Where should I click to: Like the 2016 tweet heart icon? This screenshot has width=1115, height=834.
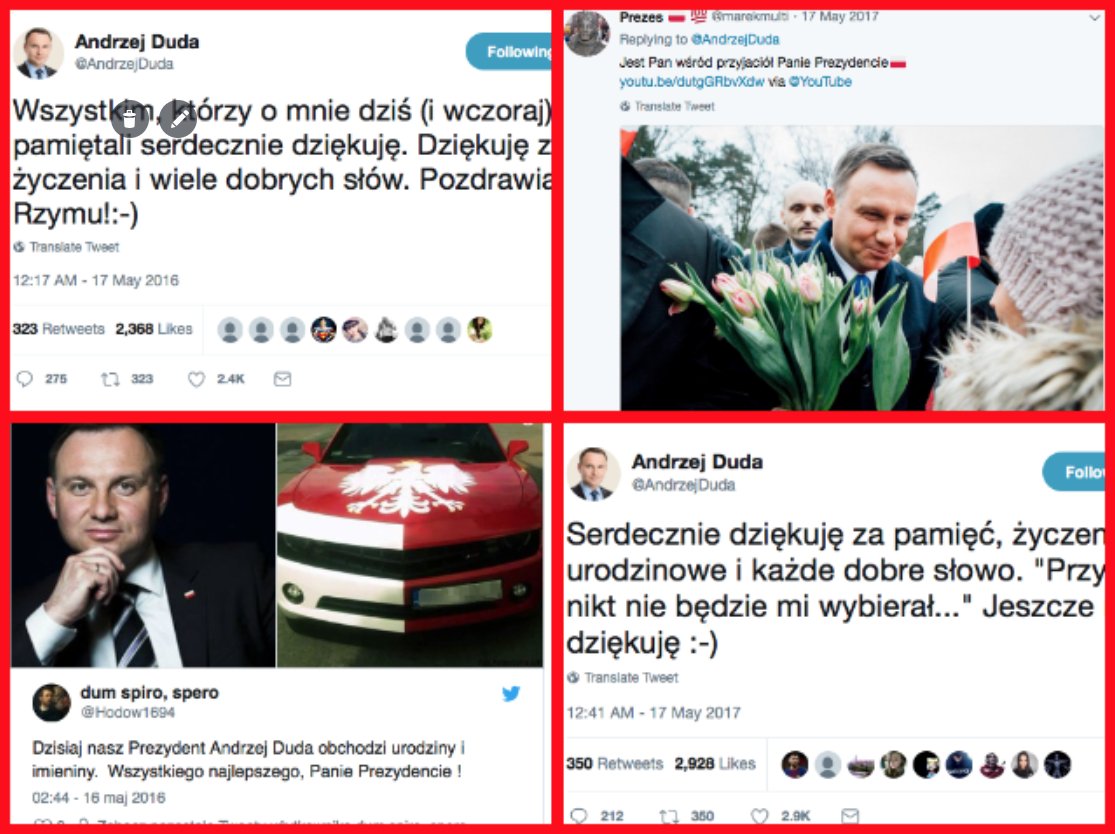(196, 379)
